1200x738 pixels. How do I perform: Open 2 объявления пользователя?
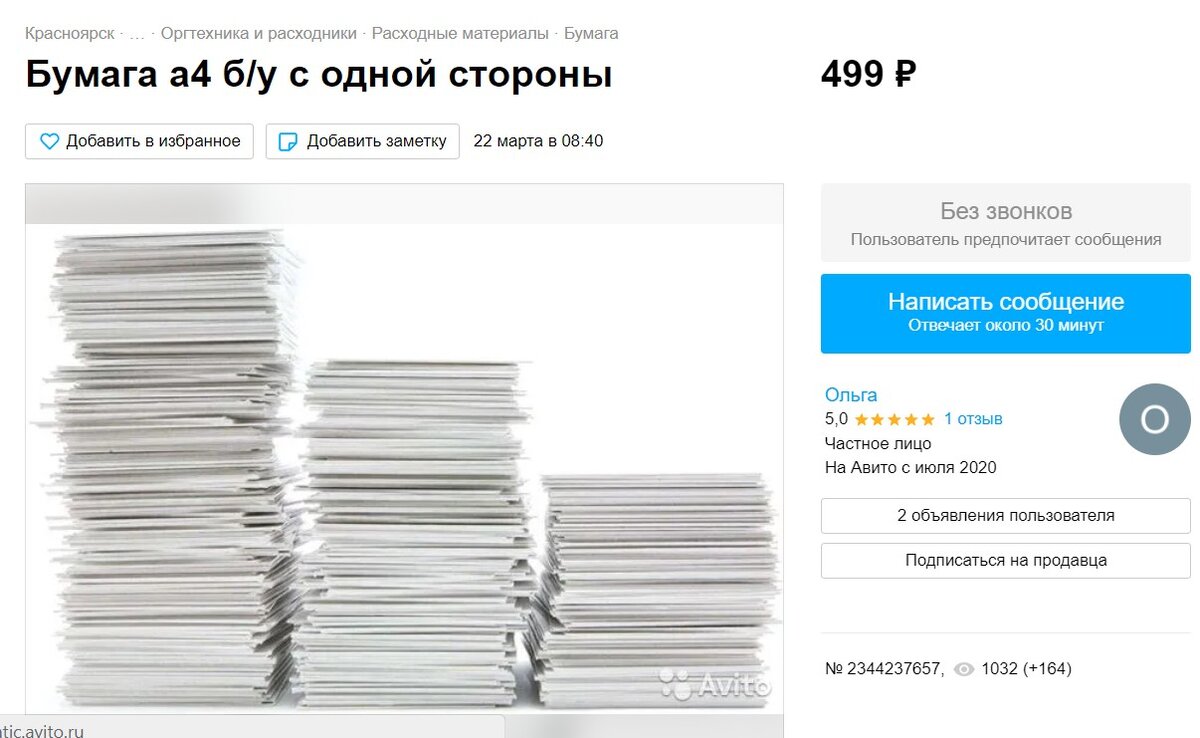coord(1006,516)
